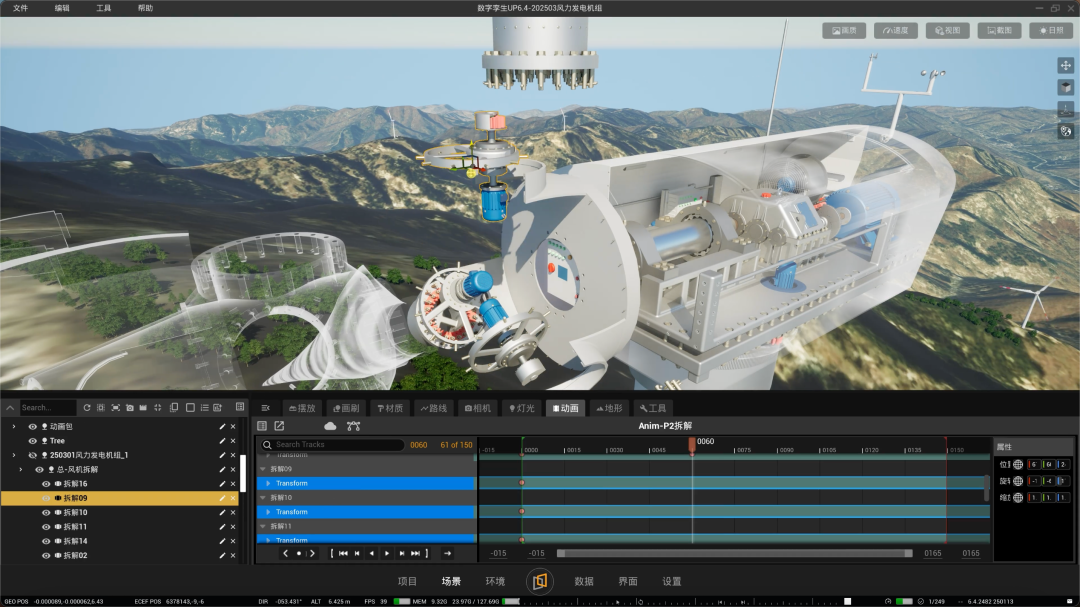Hide the 拆解16 object via its eye icon
The height and width of the screenshot is (607, 1080).
click(x=46, y=484)
